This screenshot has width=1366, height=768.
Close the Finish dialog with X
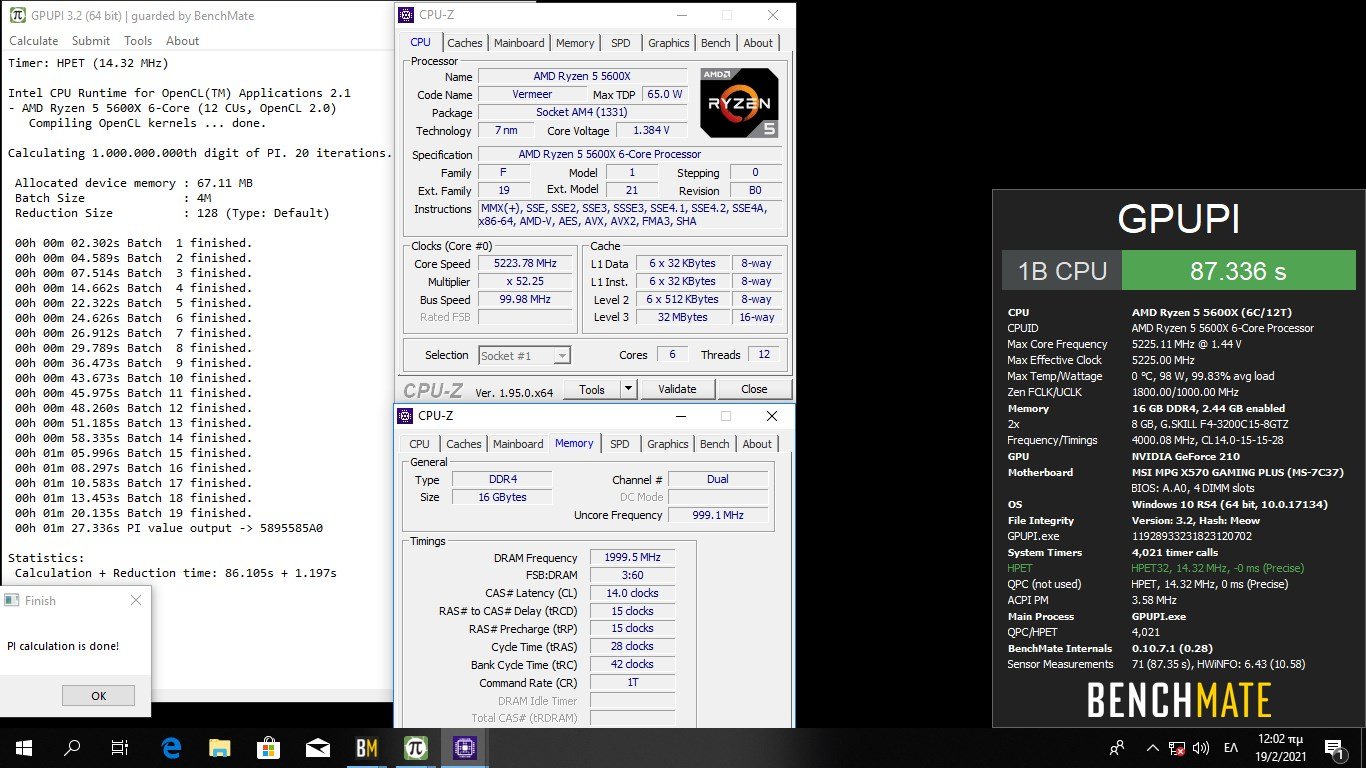click(136, 601)
